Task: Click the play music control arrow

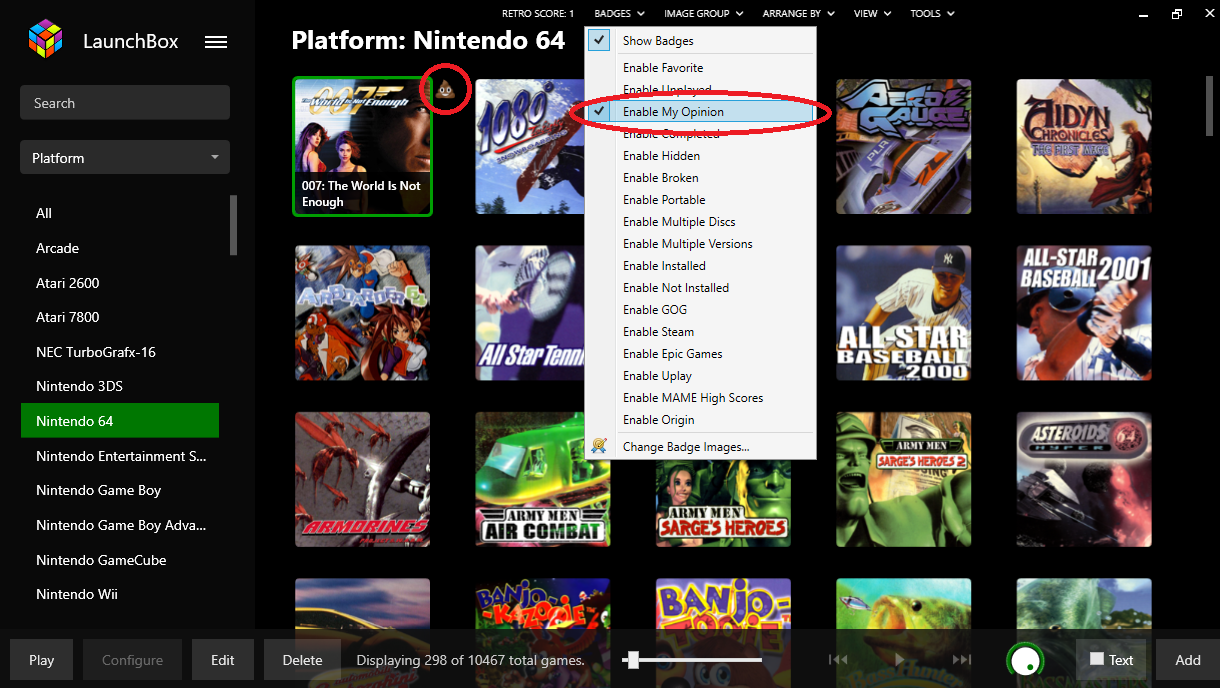Action: [x=900, y=660]
